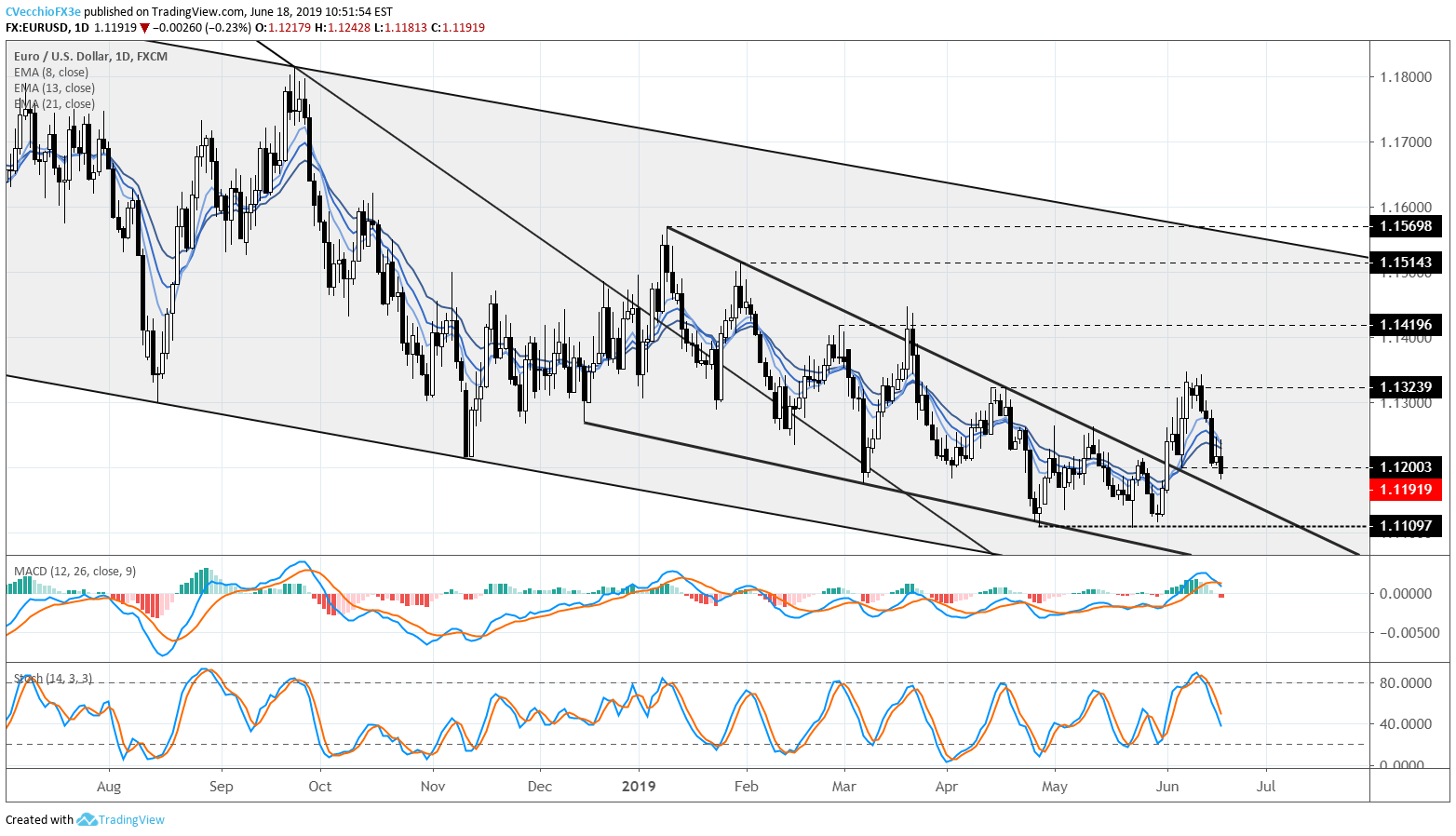Click the Sep label on time axis
Screen dimensions: 1456x836
coord(222,787)
